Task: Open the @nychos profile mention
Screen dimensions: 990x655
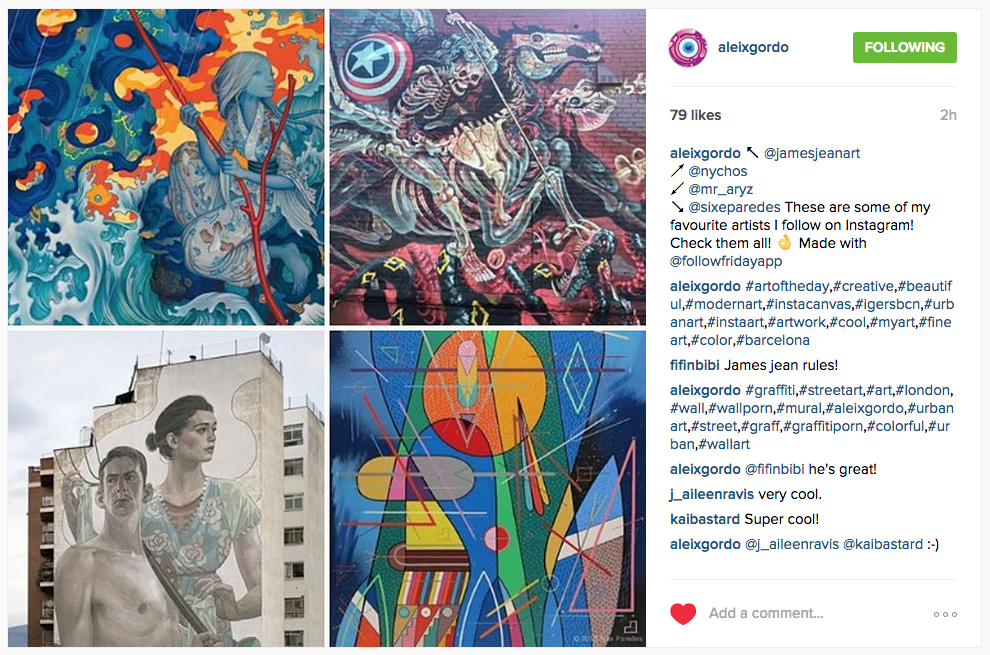Action: pyautogui.click(x=718, y=171)
